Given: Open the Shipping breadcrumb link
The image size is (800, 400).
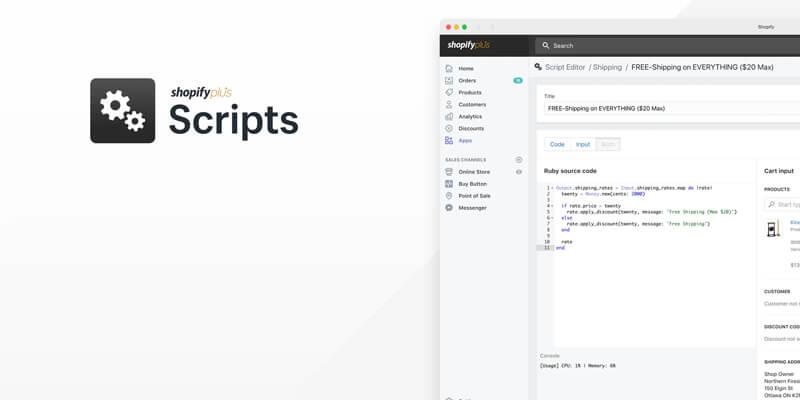Looking at the screenshot, I should [607, 67].
